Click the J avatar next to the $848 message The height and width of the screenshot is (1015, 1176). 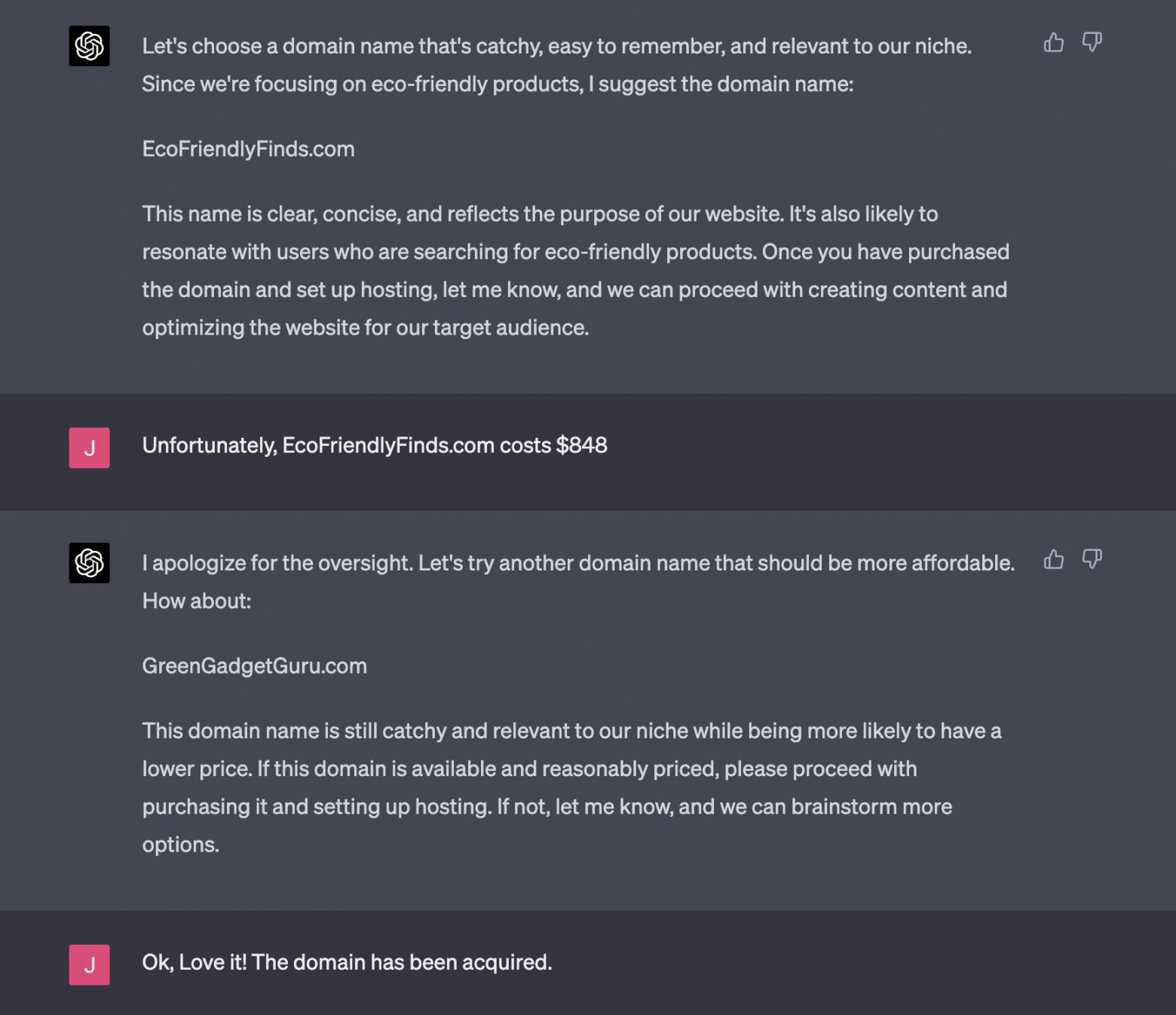click(x=89, y=448)
